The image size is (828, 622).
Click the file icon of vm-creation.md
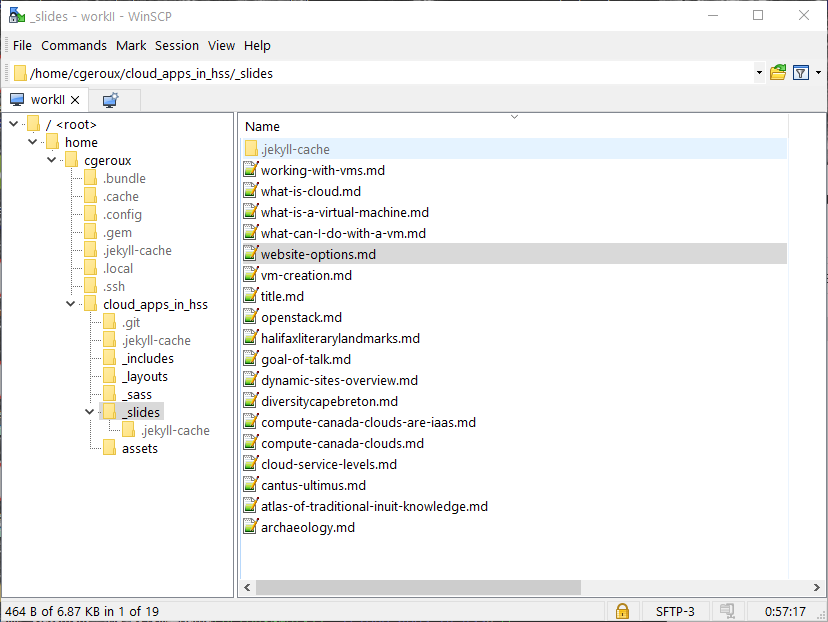250,275
